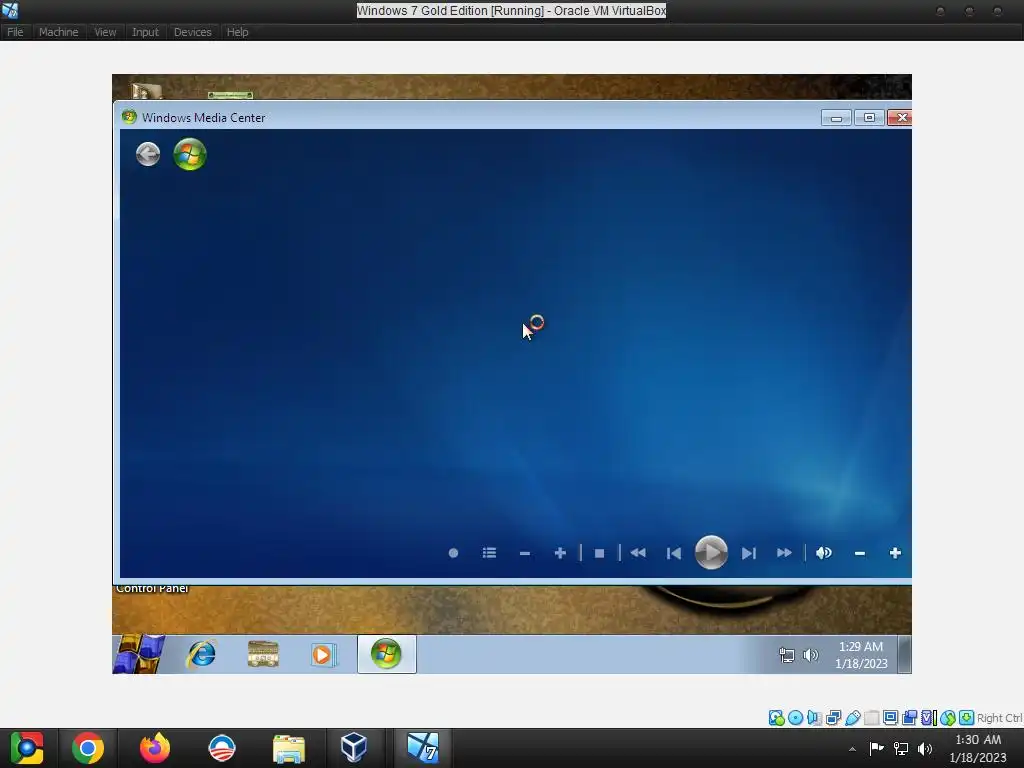Image resolution: width=1024 pixels, height=768 pixels.
Task: Lower the Media Center volume
Action: 859,553
